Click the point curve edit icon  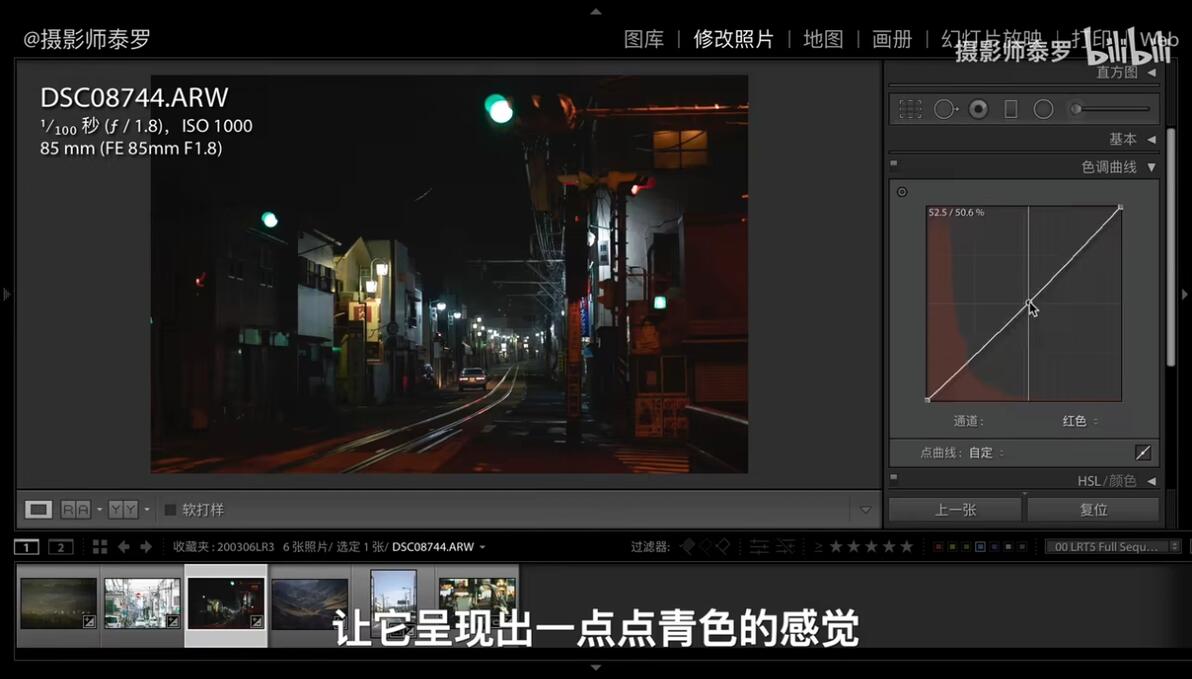[1143, 452]
